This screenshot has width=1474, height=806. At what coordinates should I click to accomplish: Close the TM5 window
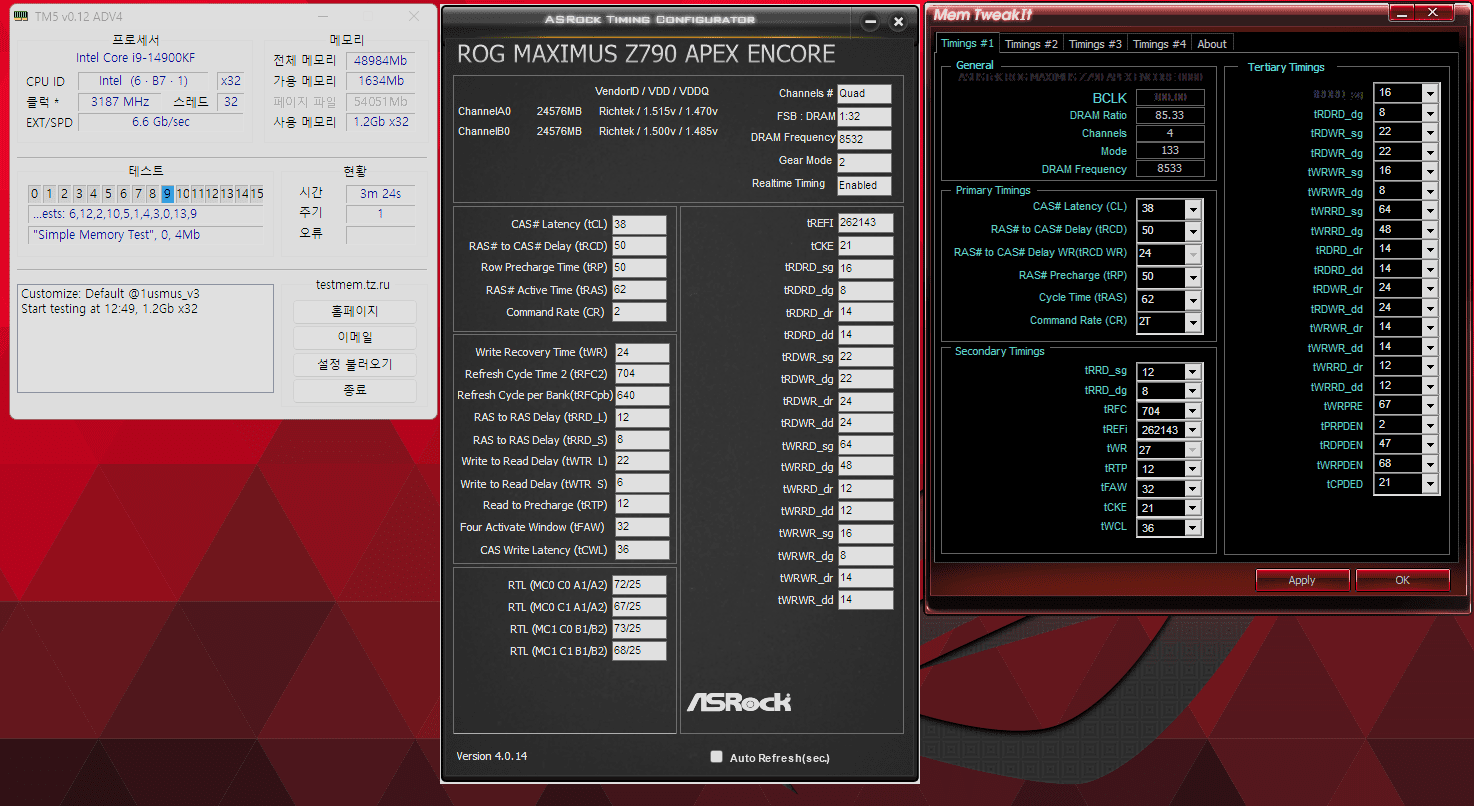(x=414, y=17)
